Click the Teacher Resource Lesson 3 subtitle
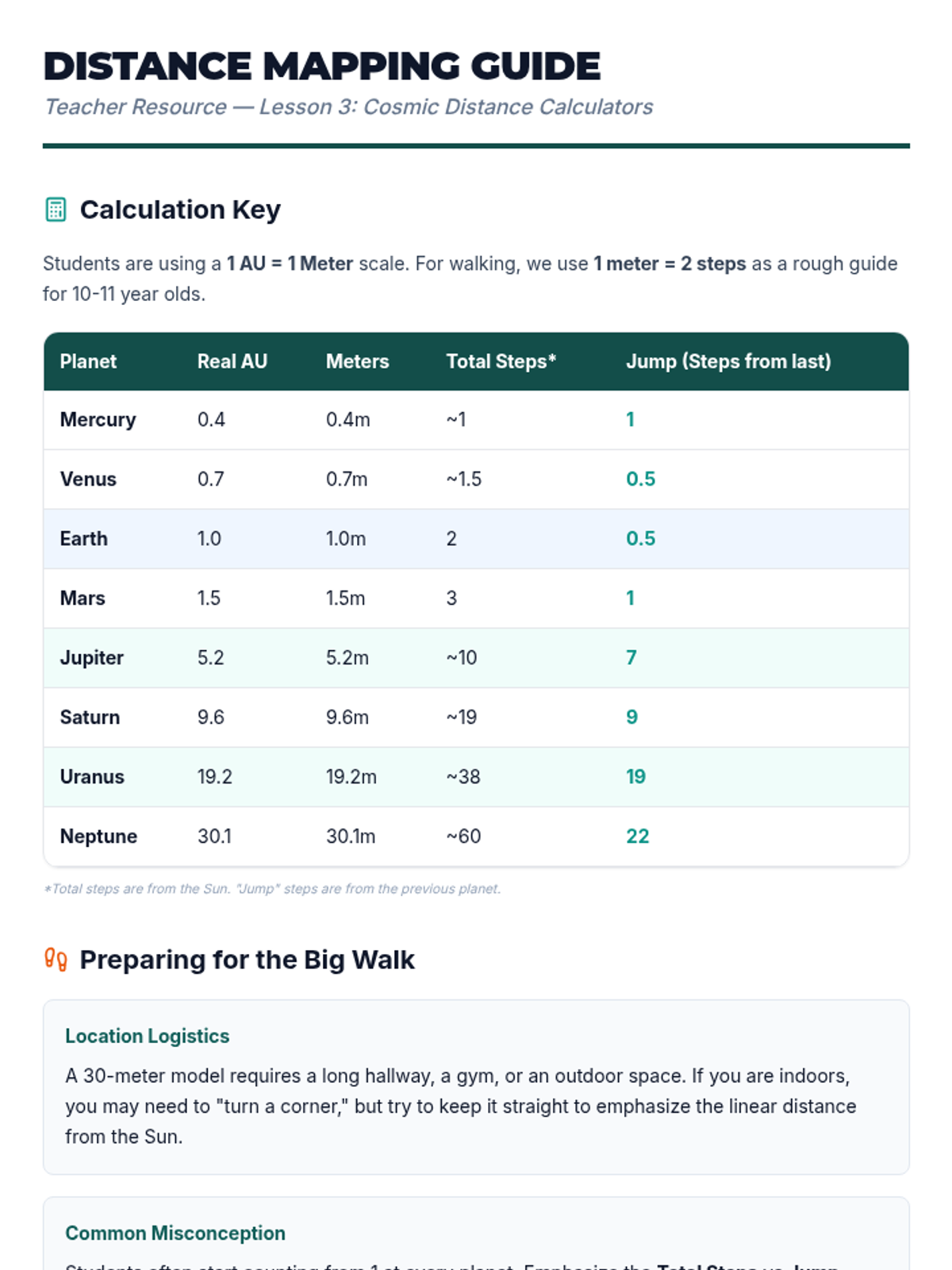Image resolution: width=952 pixels, height=1270 pixels. click(x=348, y=107)
